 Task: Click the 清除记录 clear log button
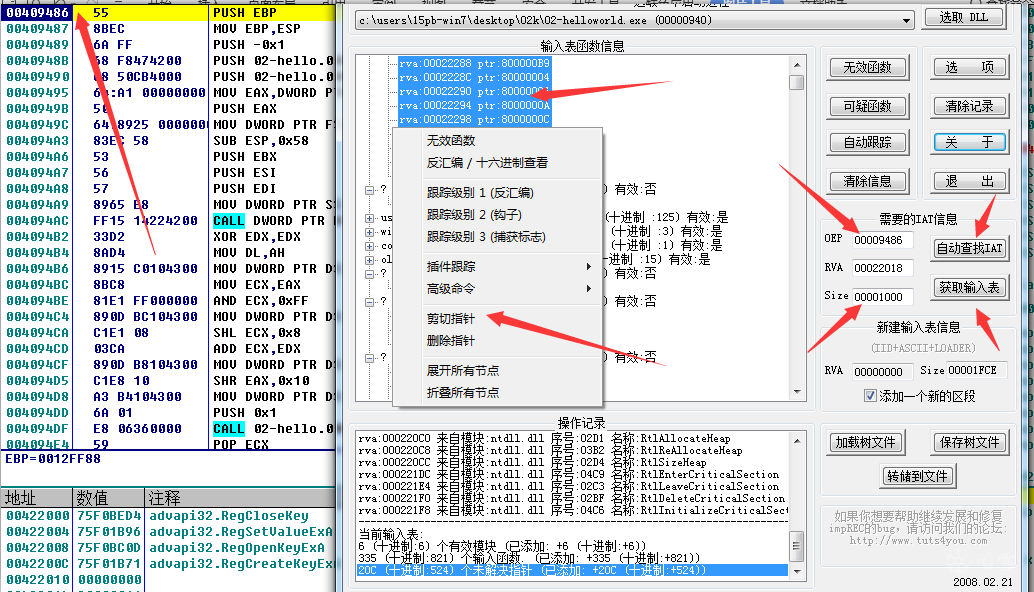[x=969, y=106]
